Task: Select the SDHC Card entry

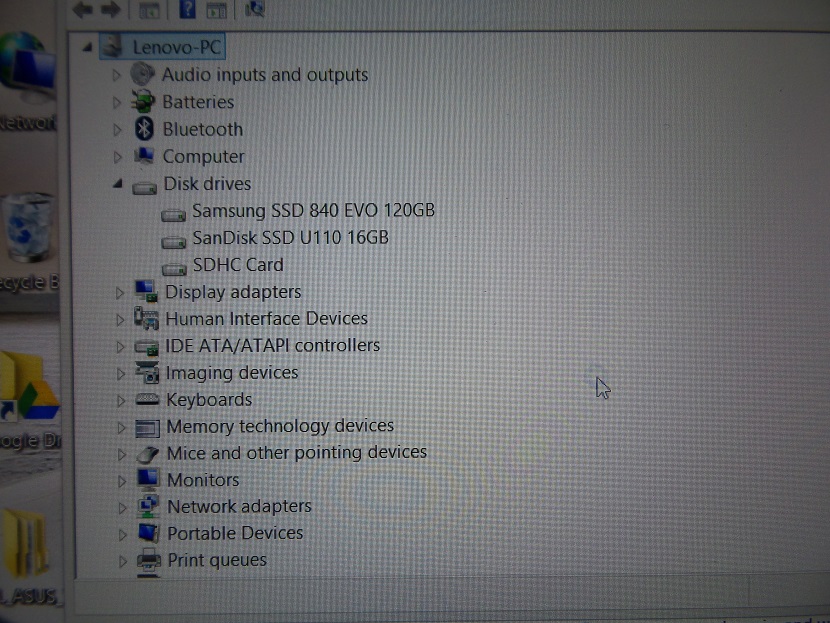Action: (x=238, y=265)
